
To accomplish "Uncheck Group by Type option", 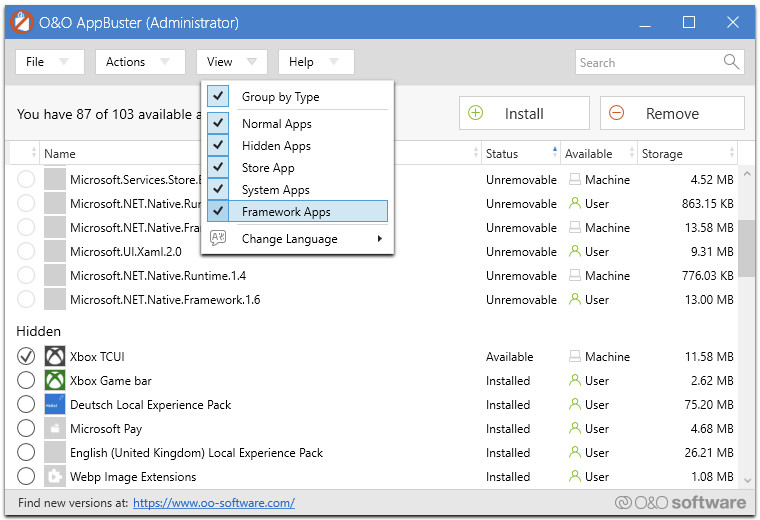I will 218,96.
